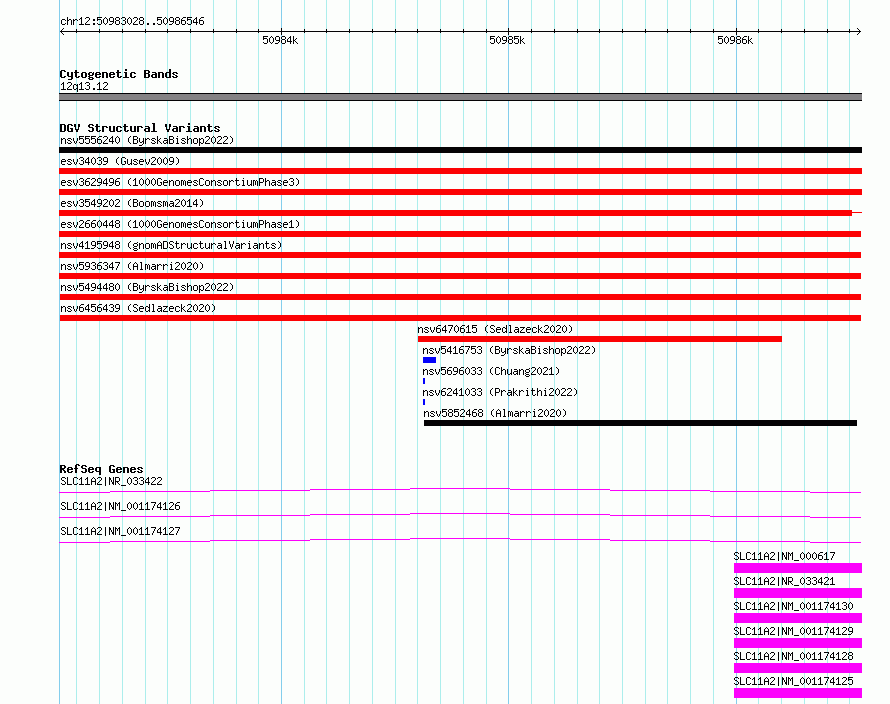
Task: Open variant nsv6456439 (Sedlazeck2020) label
Action: (x=138, y=308)
